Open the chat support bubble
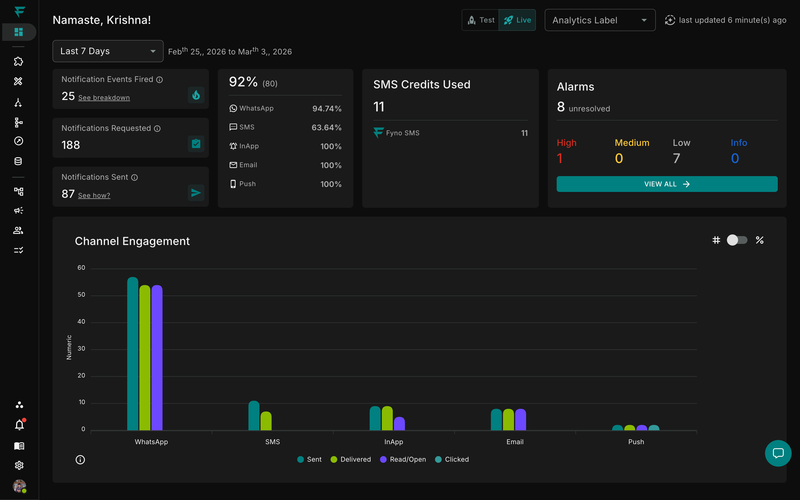The image size is (800, 500). pos(778,453)
